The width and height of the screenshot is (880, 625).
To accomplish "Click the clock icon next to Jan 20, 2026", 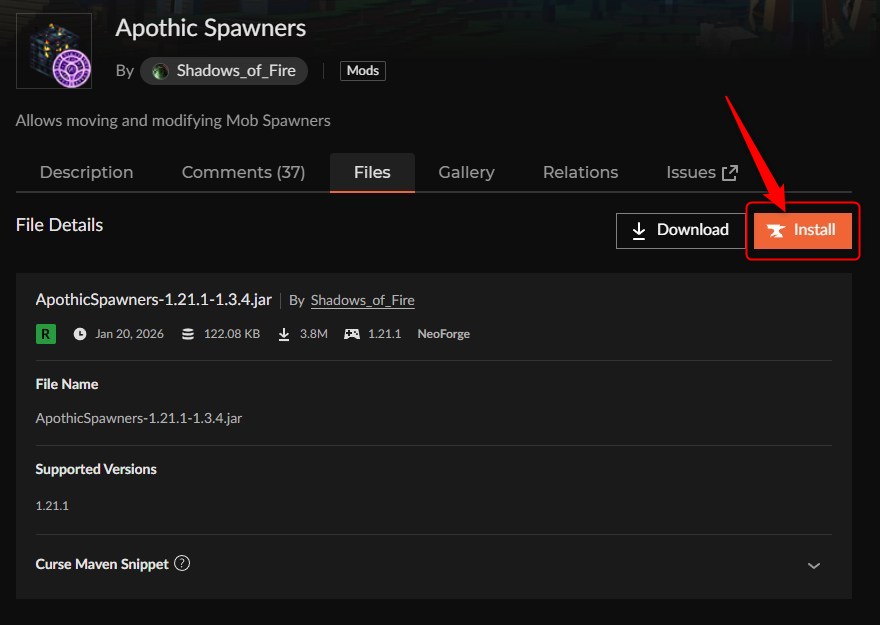I will click(x=80, y=334).
